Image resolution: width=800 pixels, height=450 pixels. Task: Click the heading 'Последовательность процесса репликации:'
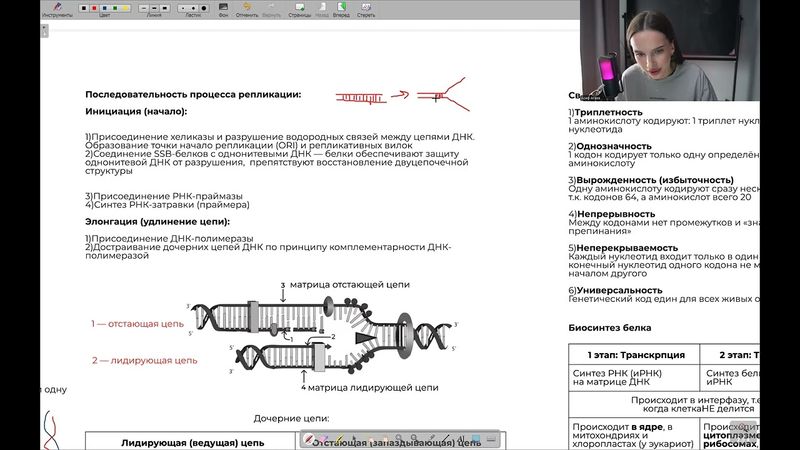193,94
